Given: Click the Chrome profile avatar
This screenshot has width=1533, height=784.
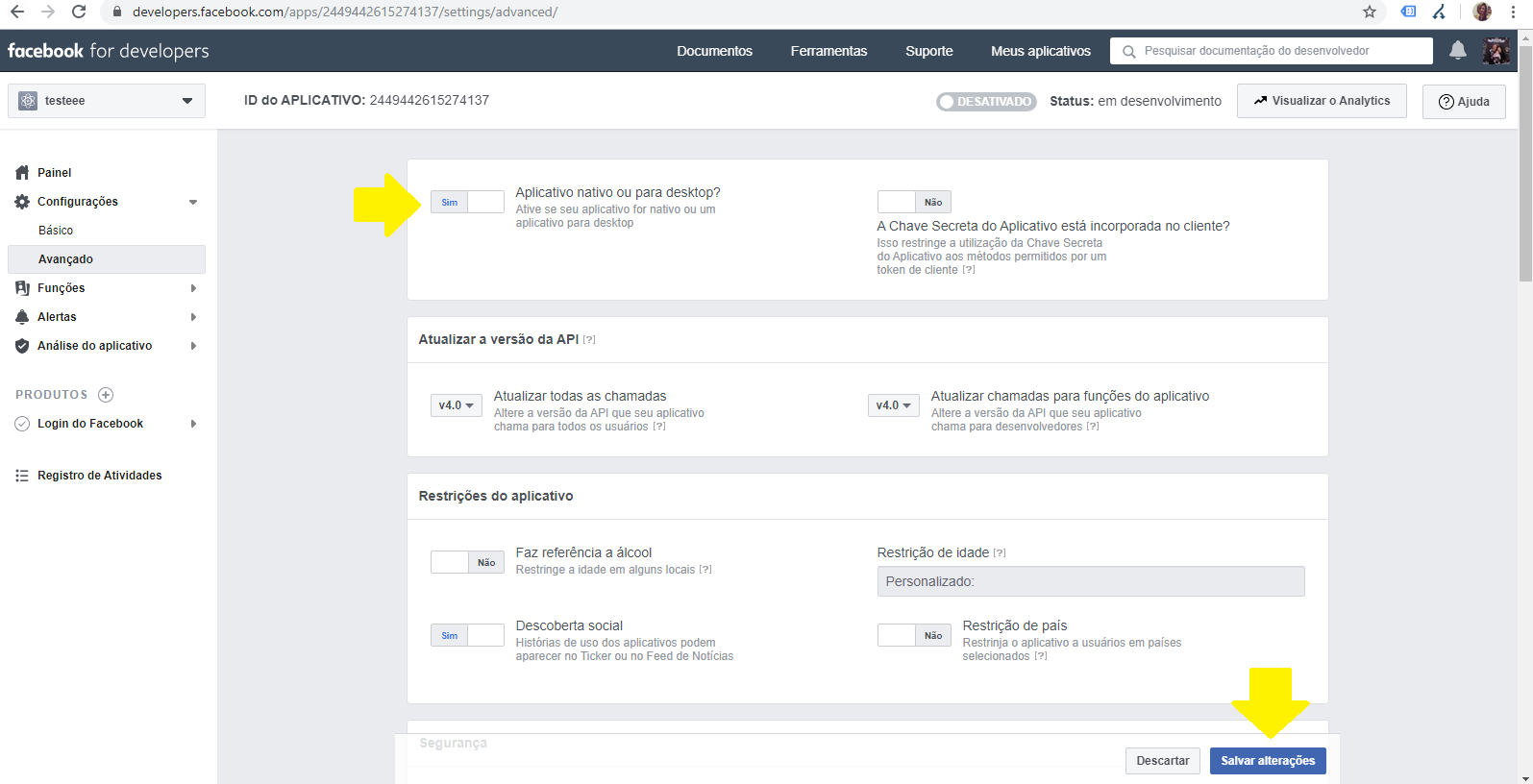Looking at the screenshot, I should point(1482,12).
